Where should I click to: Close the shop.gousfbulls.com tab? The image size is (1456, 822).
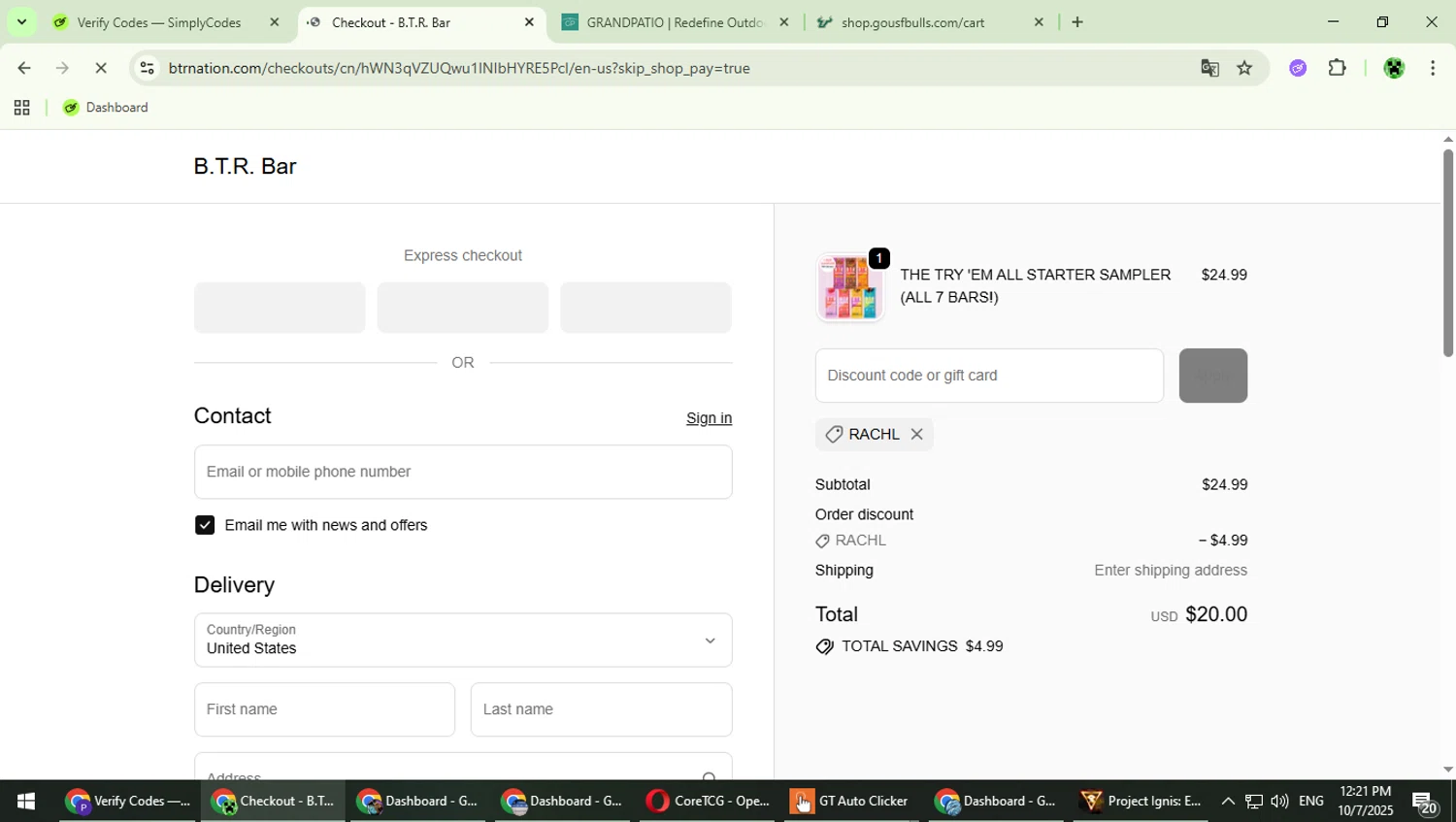click(1039, 22)
